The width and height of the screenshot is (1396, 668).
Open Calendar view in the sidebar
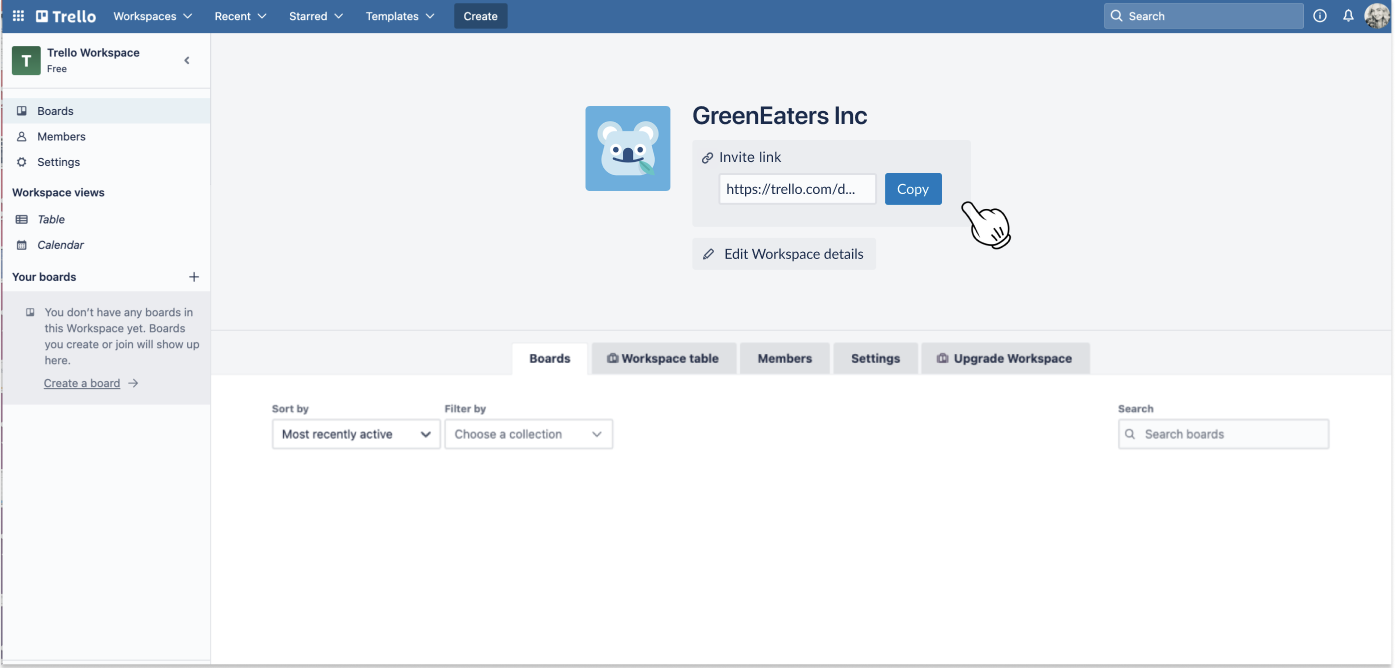(60, 245)
